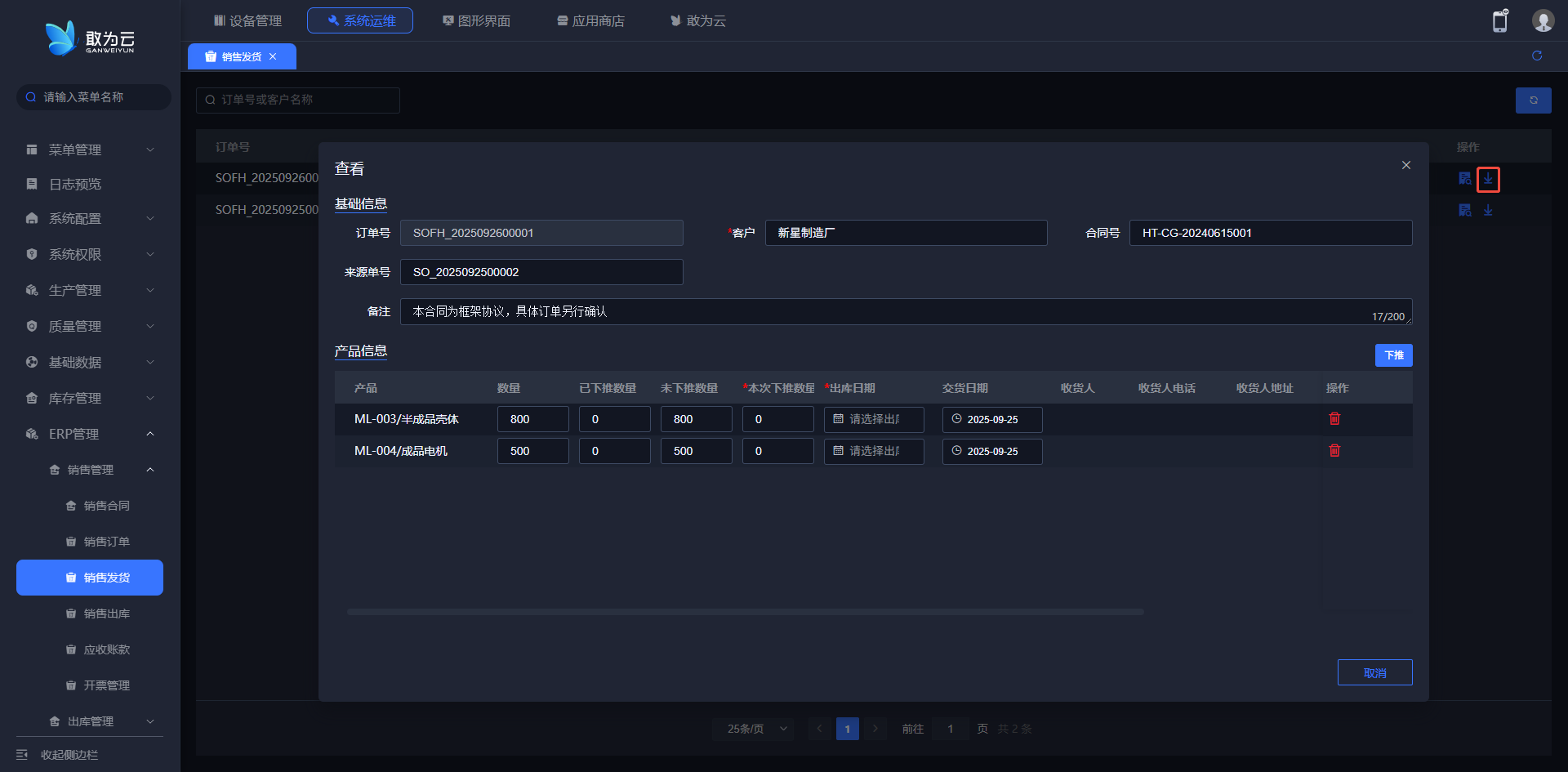Click push-down icon for first order row
Image resolution: width=1568 pixels, height=772 pixels.
pos(1488,179)
